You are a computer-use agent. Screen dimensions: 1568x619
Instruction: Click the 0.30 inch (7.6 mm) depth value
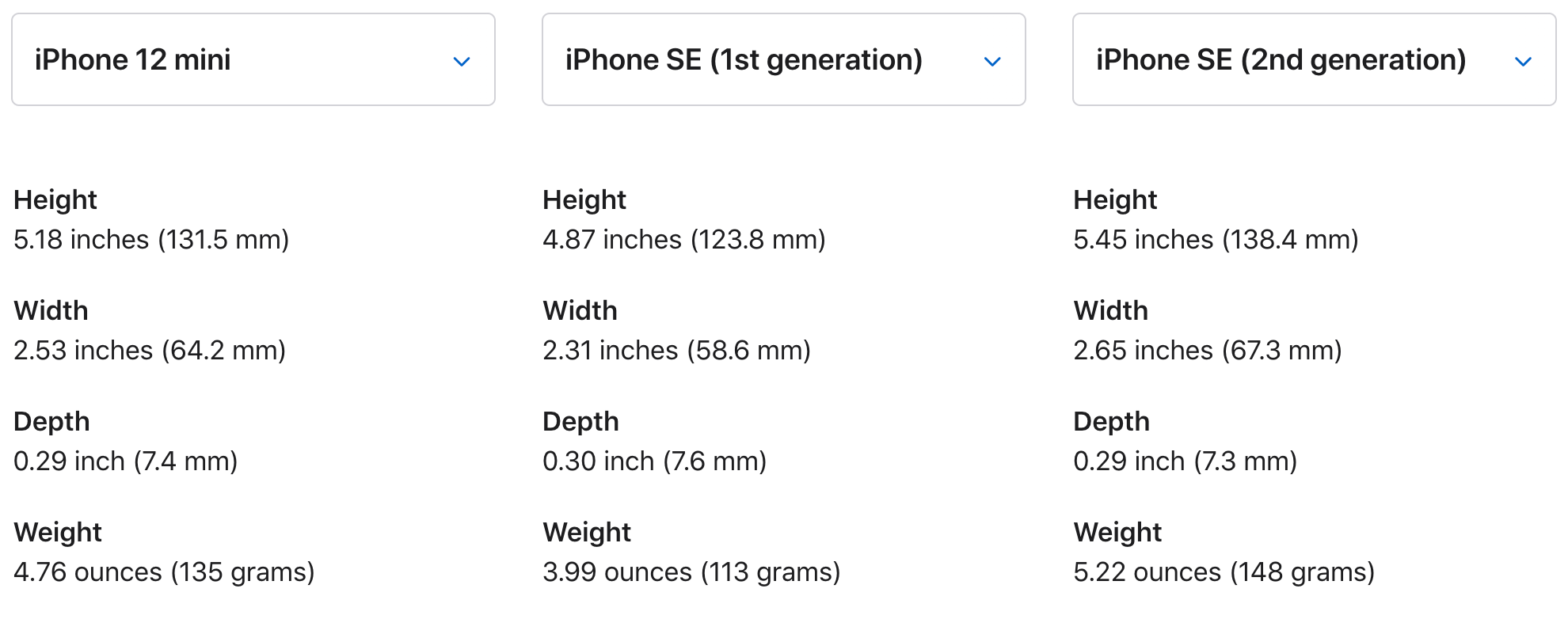[x=655, y=461]
